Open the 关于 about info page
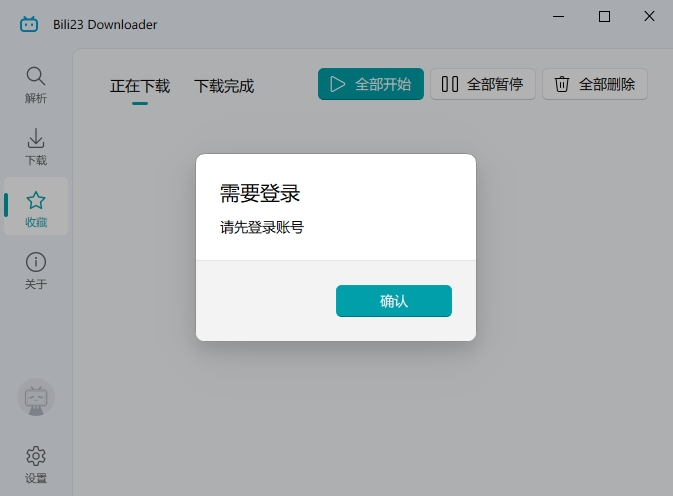This screenshot has width=673, height=496. (36, 270)
